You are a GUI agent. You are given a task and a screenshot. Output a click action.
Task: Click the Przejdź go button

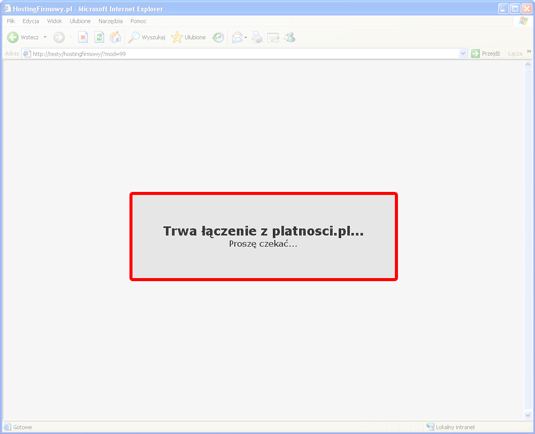[x=486, y=54]
